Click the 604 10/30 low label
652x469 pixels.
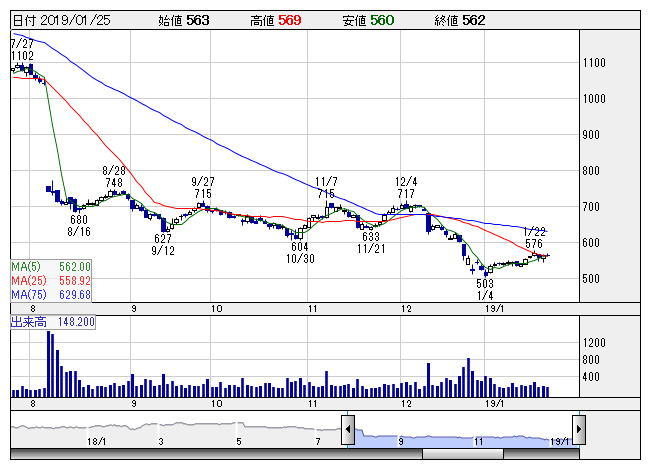click(300, 252)
